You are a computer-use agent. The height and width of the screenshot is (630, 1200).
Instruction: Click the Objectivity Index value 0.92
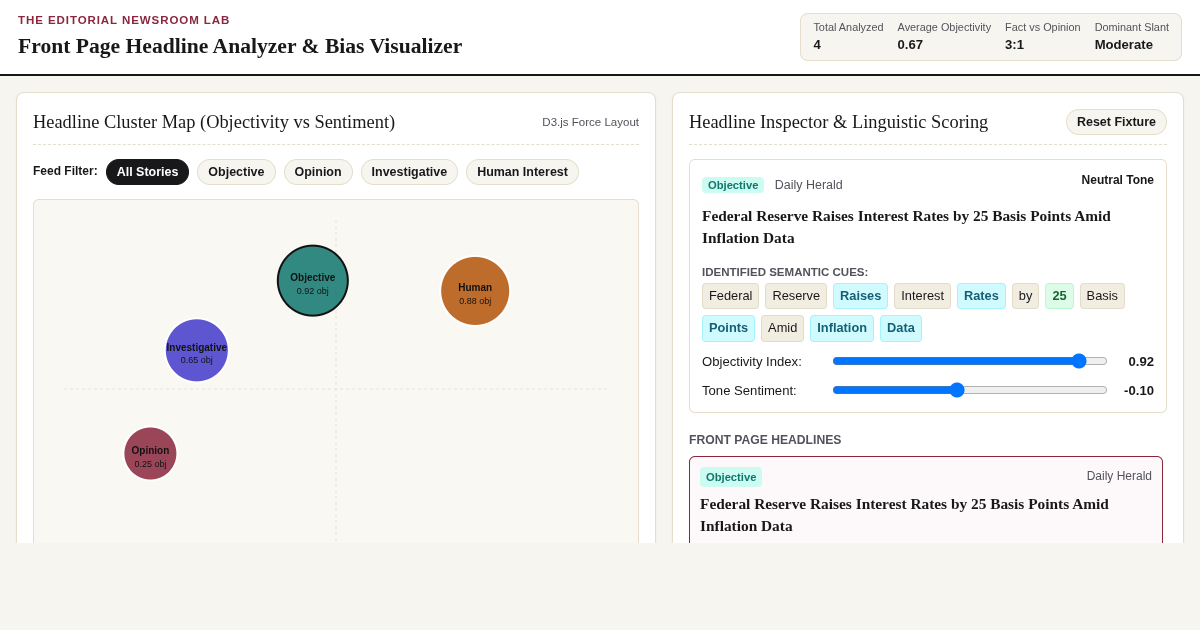click(1141, 361)
